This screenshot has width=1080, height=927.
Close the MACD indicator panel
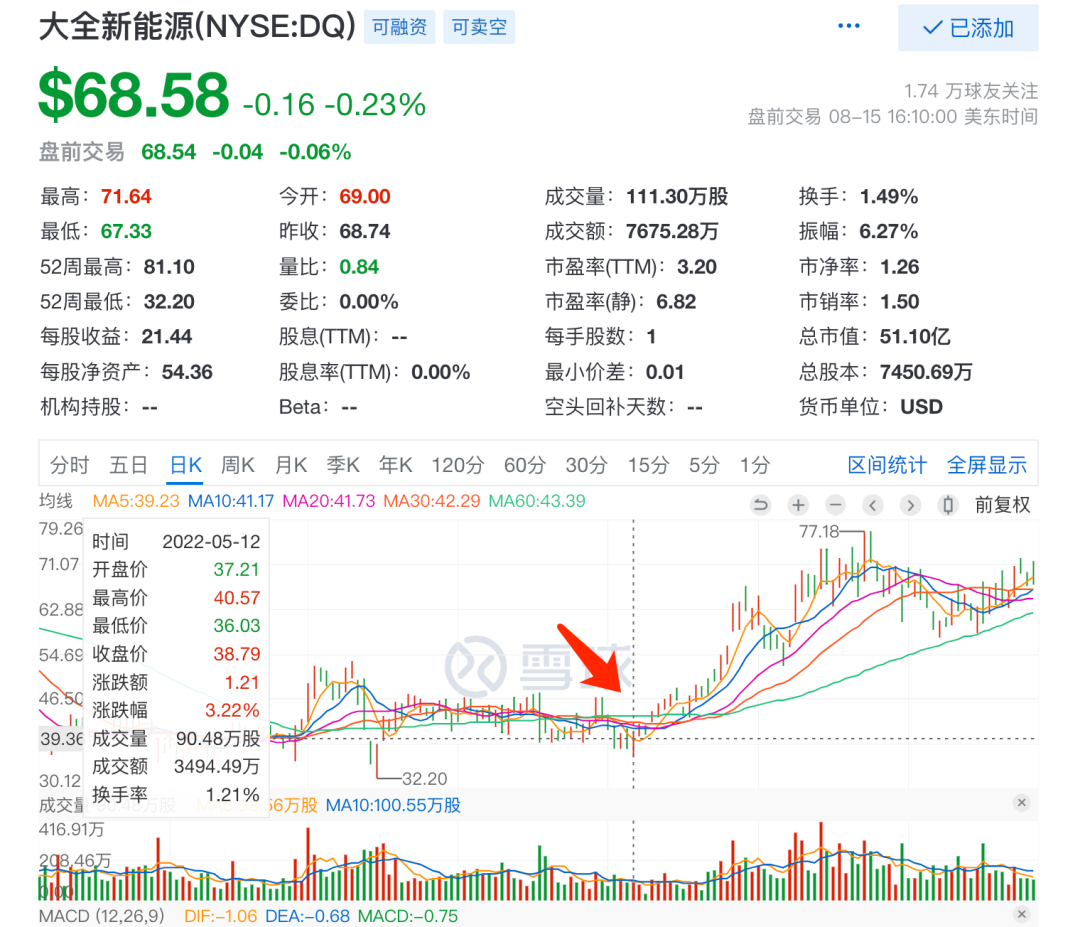click(x=1021, y=914)
